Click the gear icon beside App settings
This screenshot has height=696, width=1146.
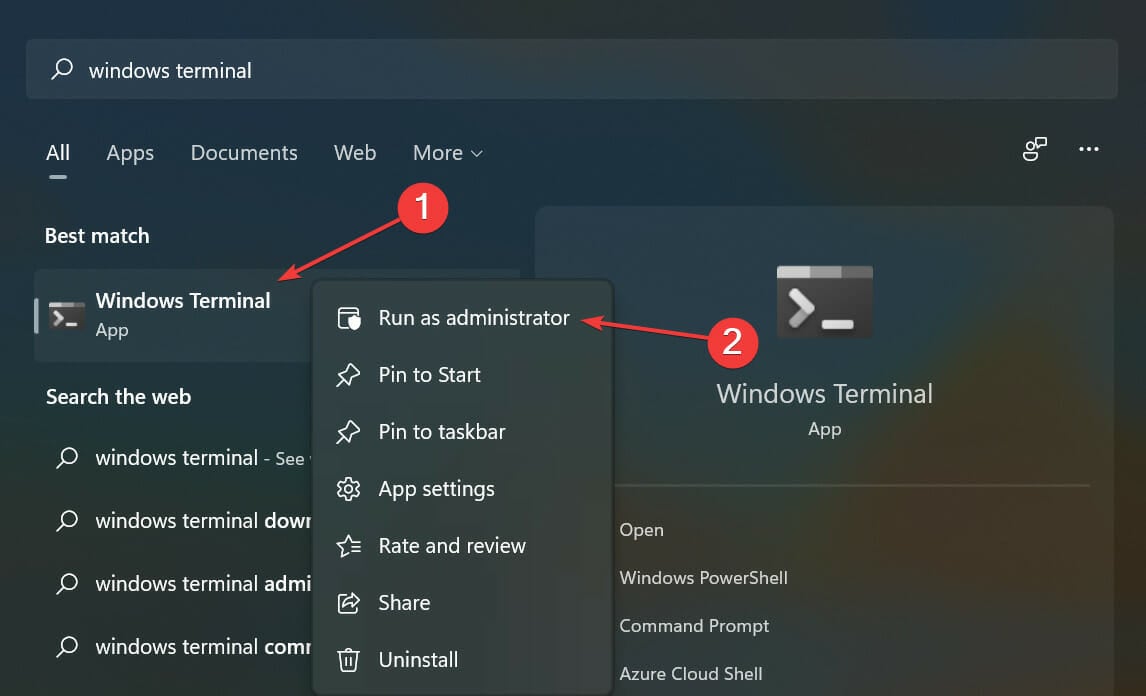348,489
